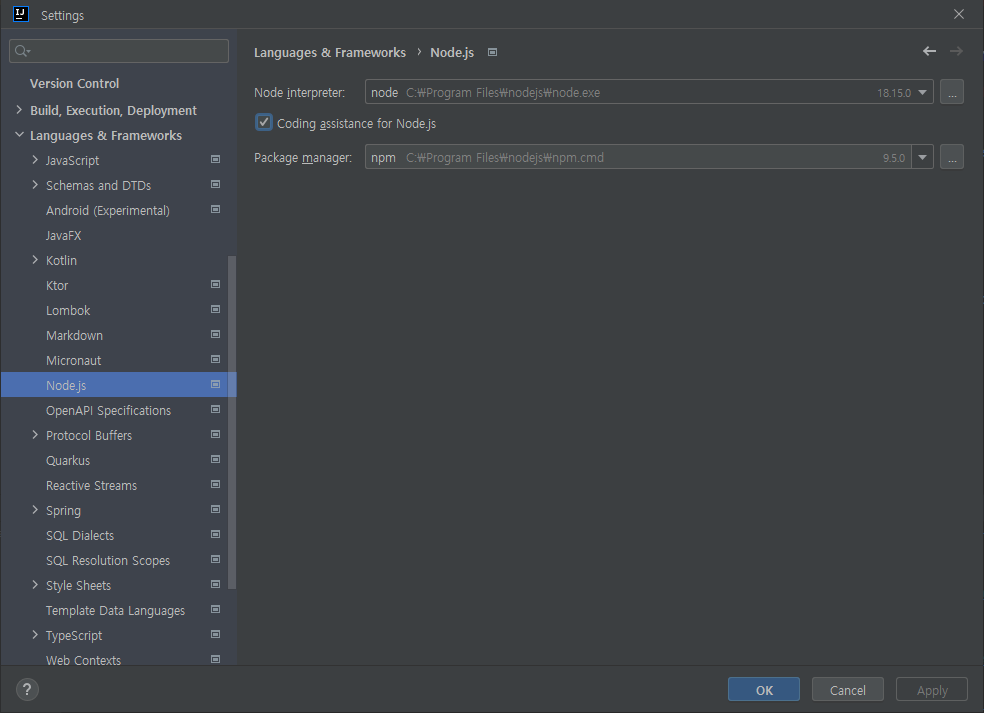Click the project icon next to the Node.js breadcrumb
The image size is (984, 713).
coord(493,52)
